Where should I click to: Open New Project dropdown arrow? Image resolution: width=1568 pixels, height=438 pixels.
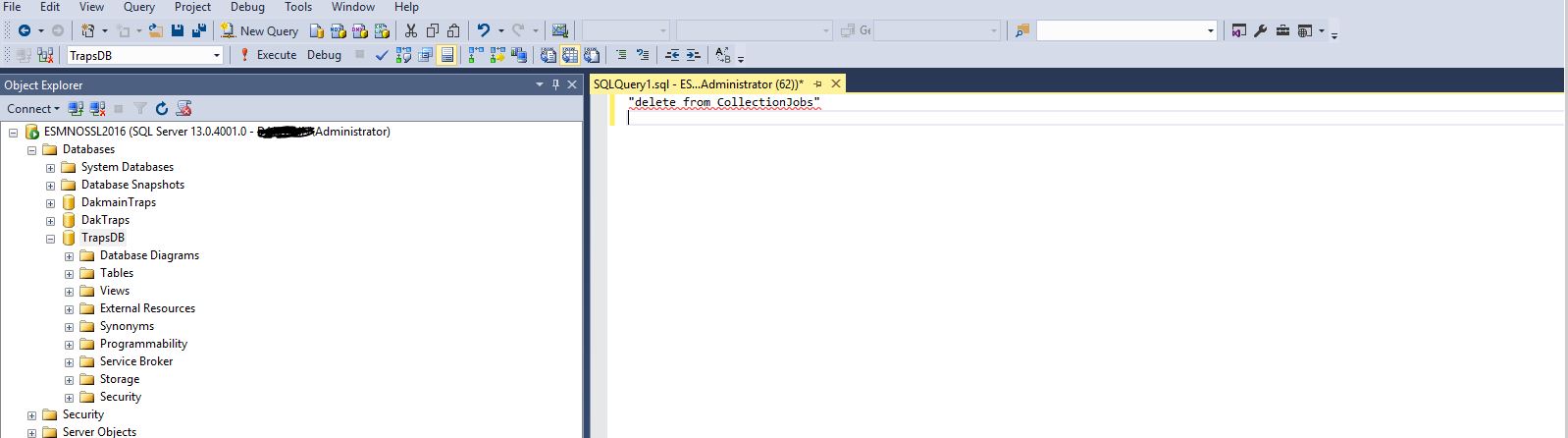105,30
